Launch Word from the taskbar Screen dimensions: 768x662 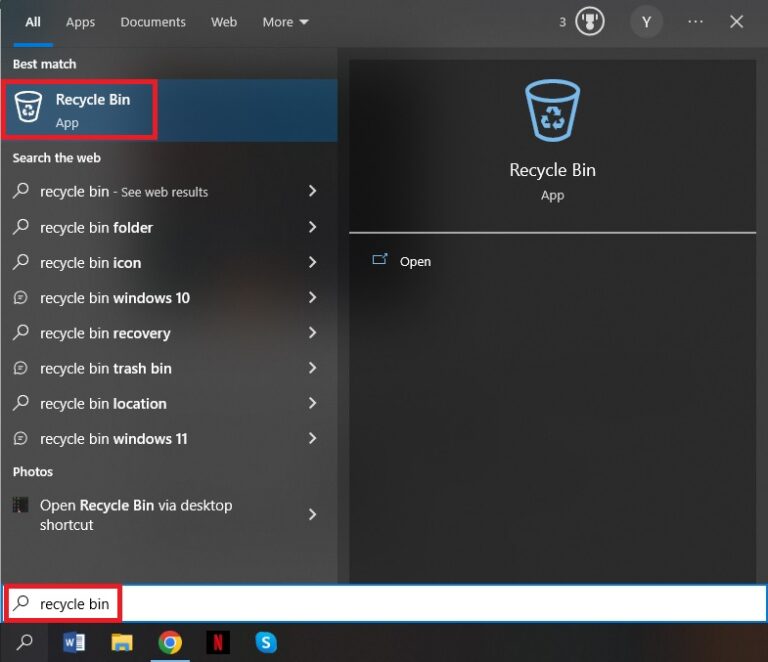74,642
